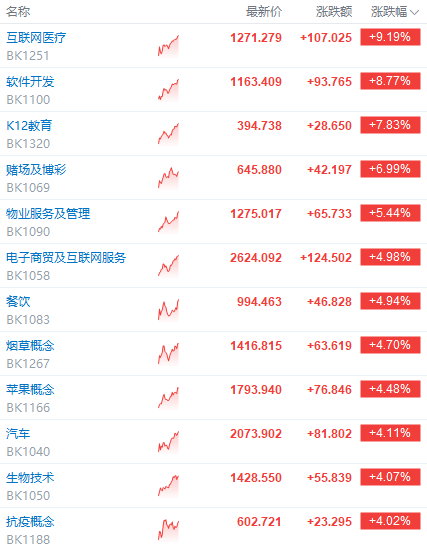Open the 苹果概念 sector link

point(30,390)
